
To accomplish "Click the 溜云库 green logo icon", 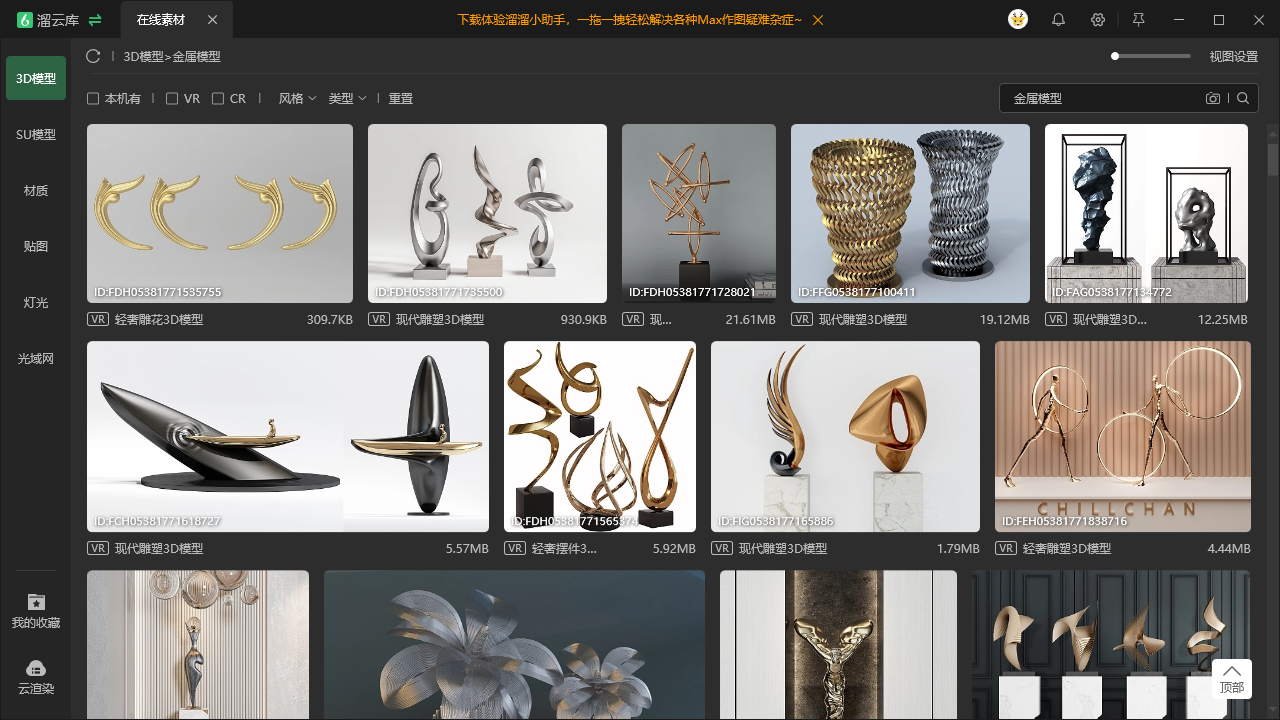I will [25, 20].
